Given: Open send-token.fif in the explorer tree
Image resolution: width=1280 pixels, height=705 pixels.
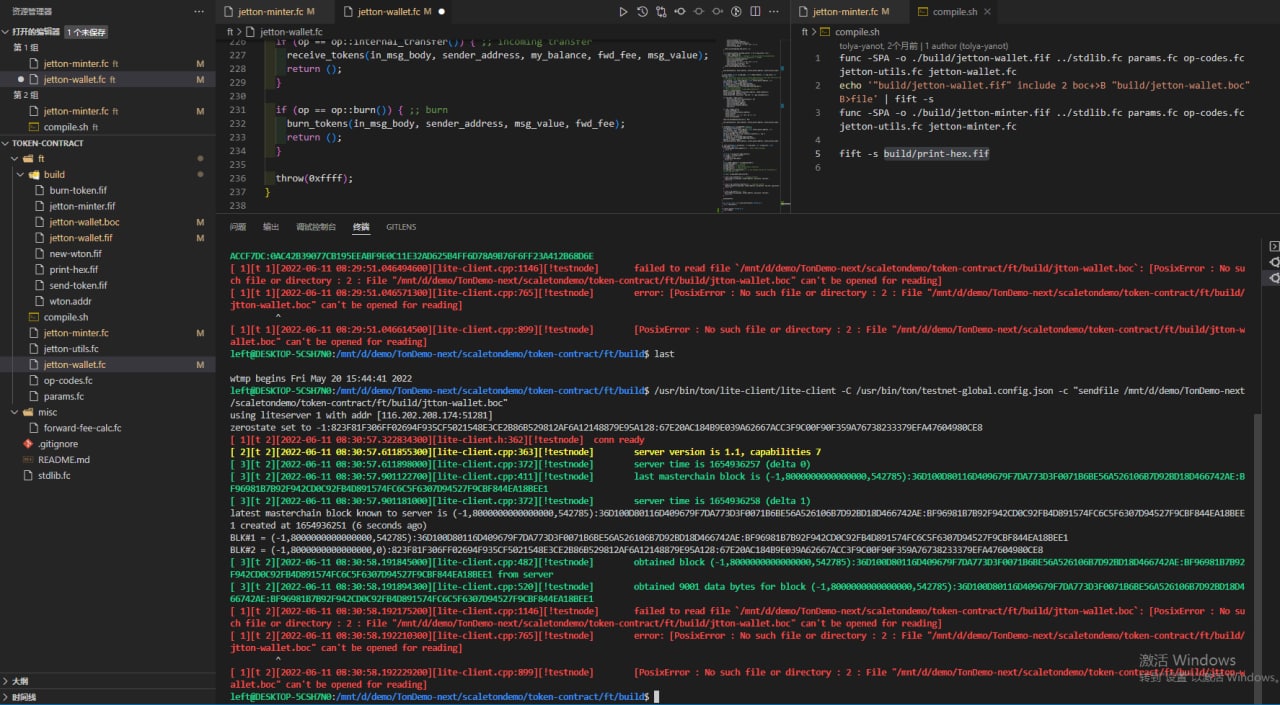Looking at the screenshot, I should click(108, 285).
